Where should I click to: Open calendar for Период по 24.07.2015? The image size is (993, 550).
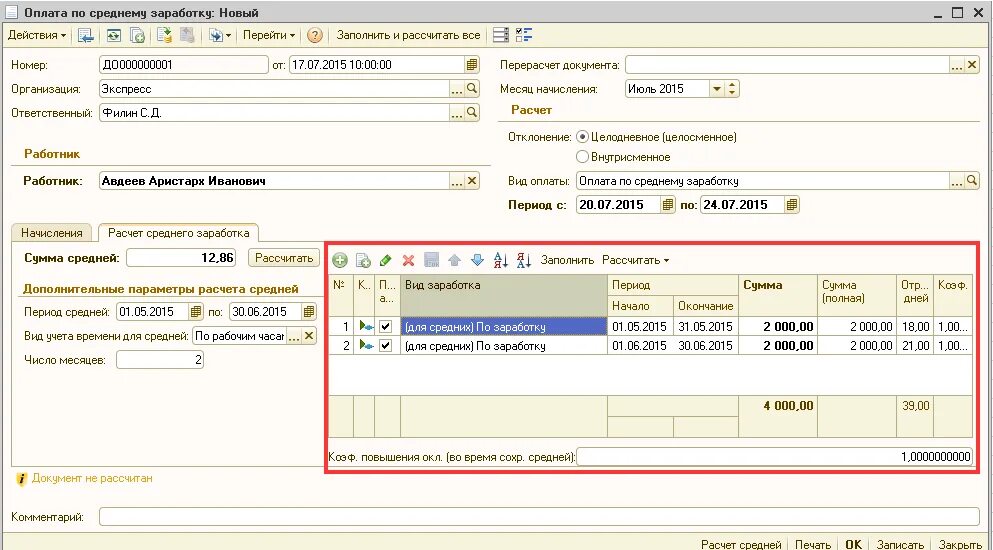click(x=792, y=205)
